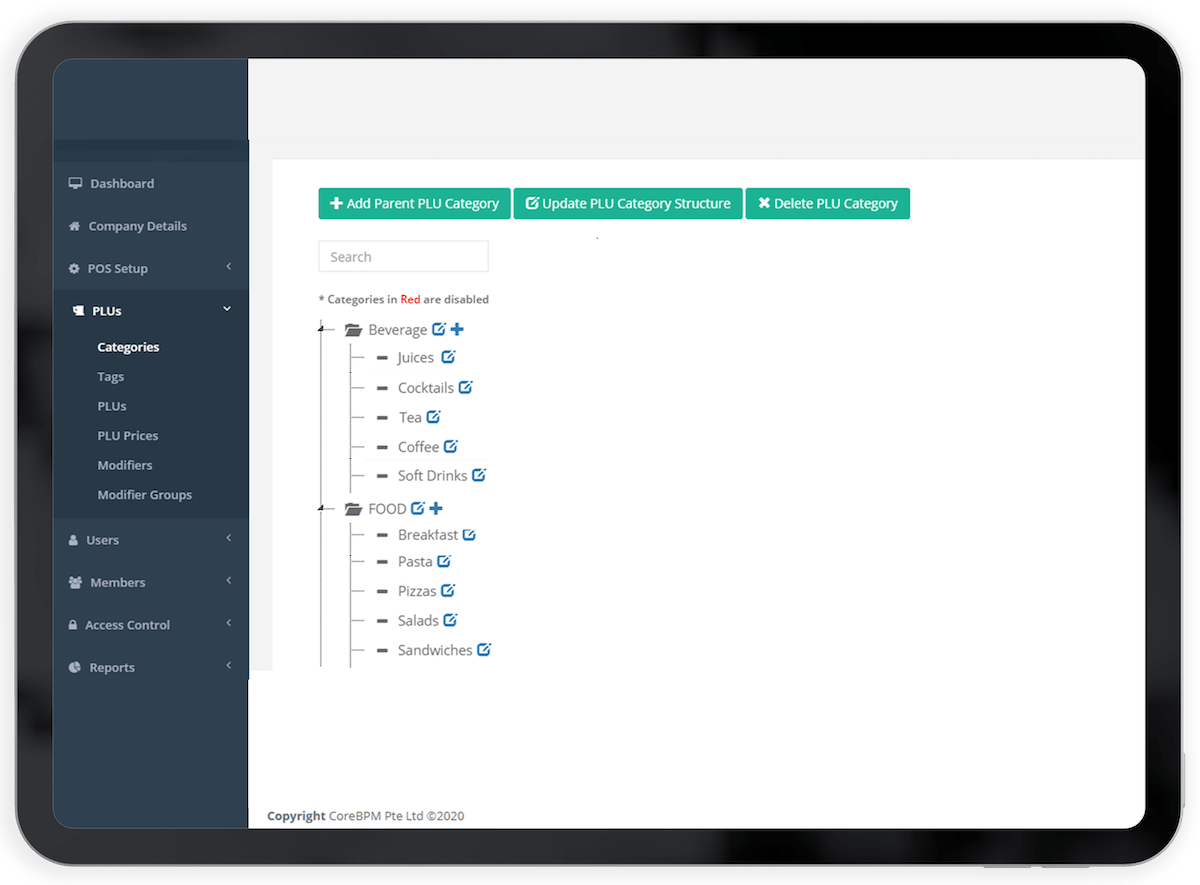Edit the Cocktails category
This screenshot has height=885, width=1200.
(x=465, y=387)
